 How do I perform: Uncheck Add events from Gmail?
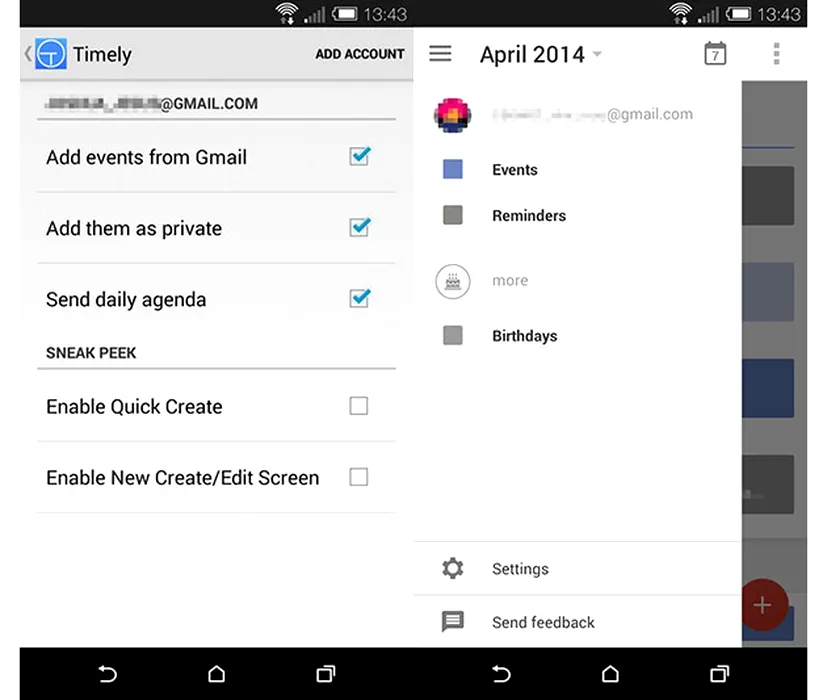(x=359, y=157)
